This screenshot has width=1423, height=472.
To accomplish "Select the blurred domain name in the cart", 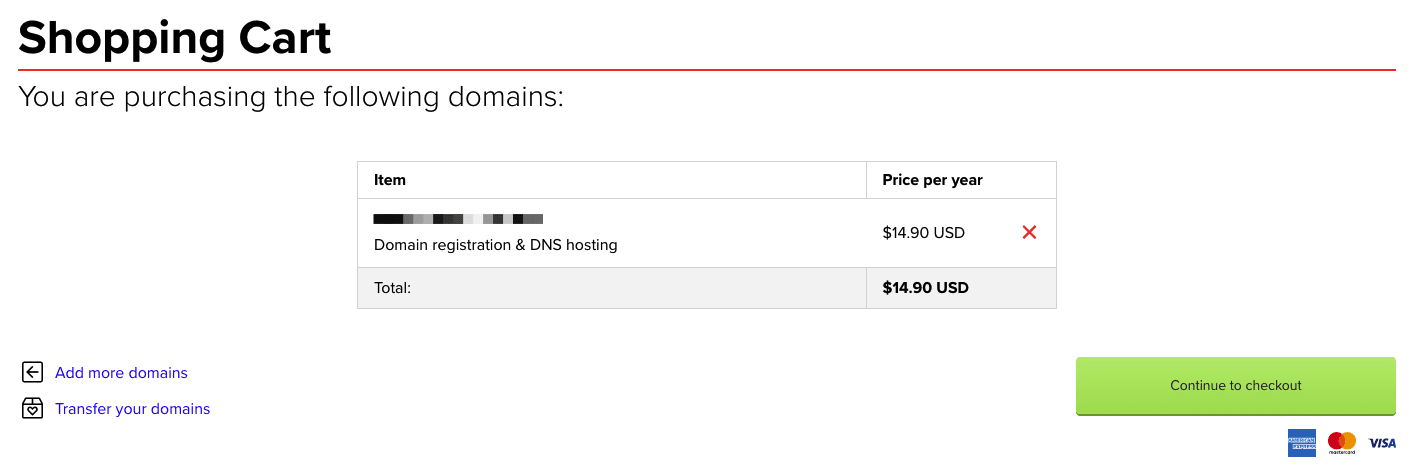I will point(458,218).
